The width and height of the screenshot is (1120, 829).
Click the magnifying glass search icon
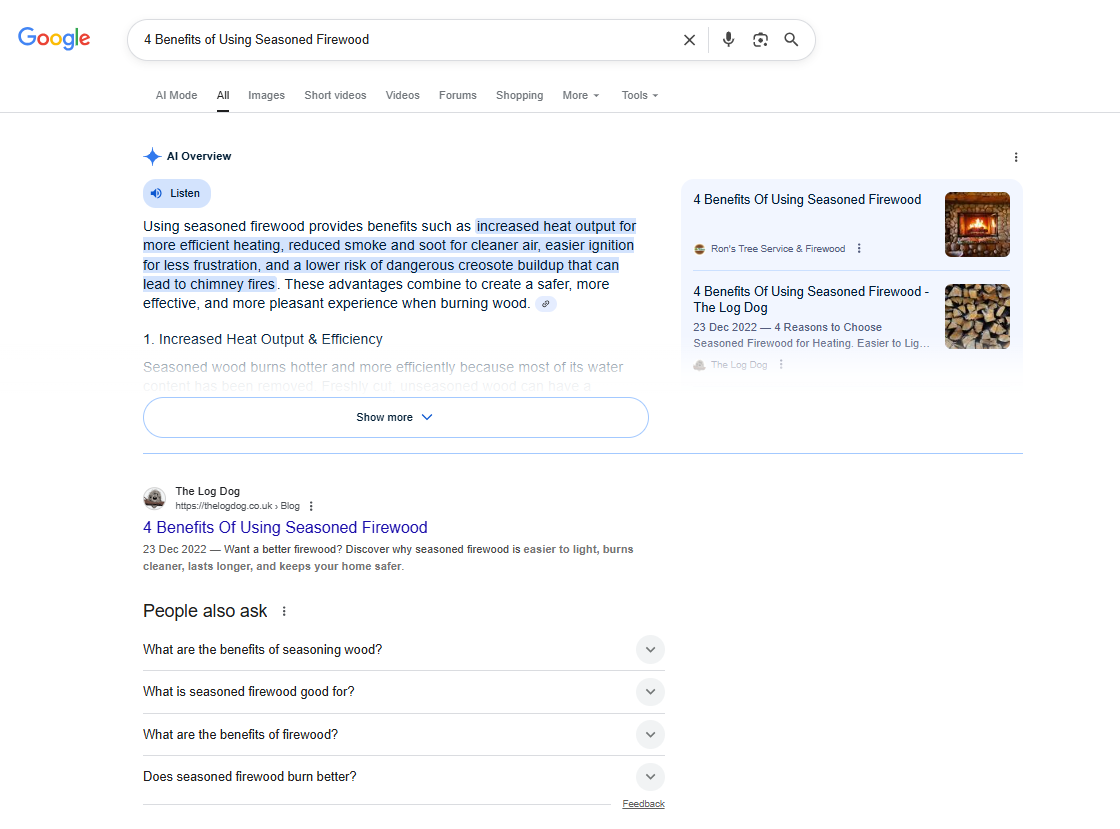click(791, 39)
